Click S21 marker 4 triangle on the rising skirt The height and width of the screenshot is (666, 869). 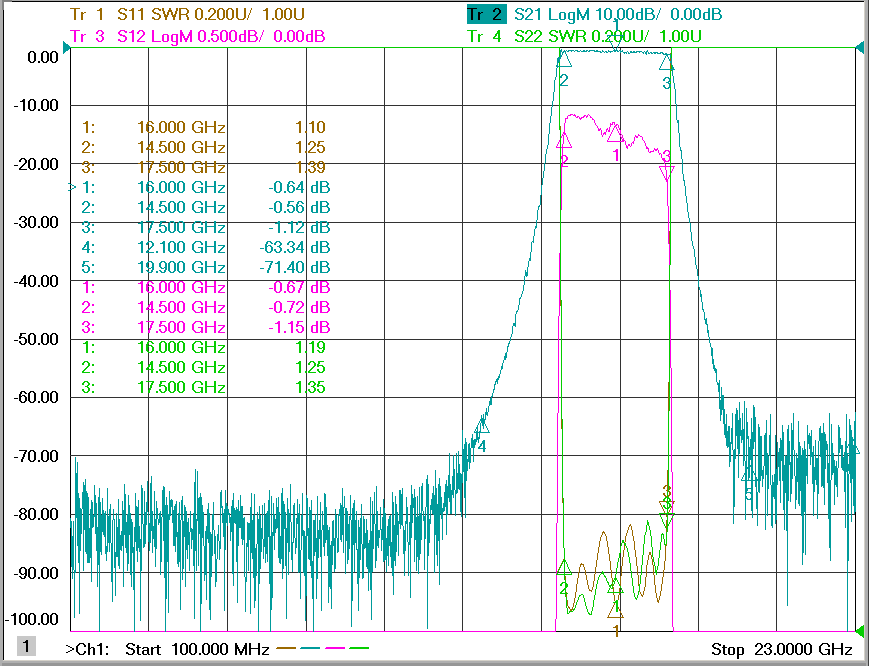pos(482,426)
